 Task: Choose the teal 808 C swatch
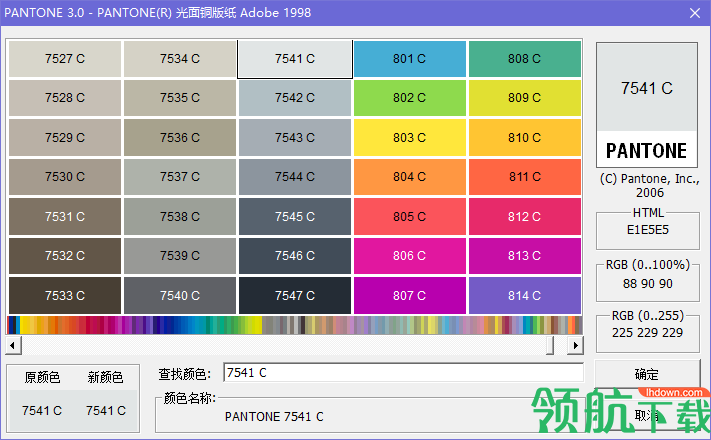tap(525, 59)
